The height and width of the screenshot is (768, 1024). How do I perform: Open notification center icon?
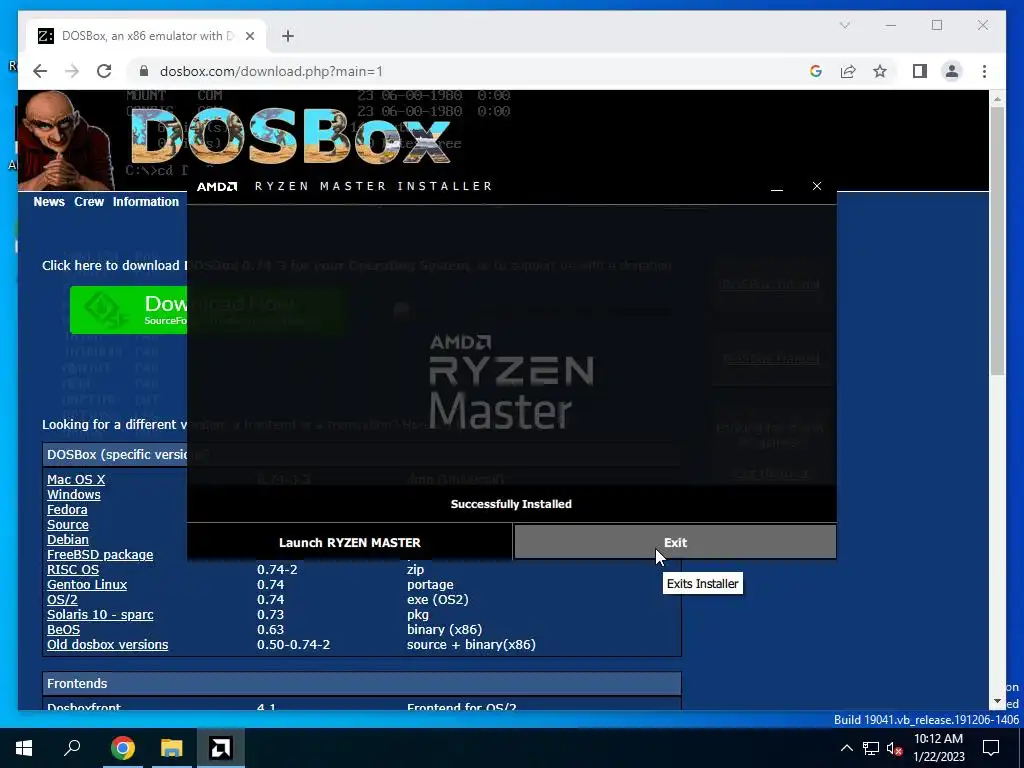click(991, 748)
